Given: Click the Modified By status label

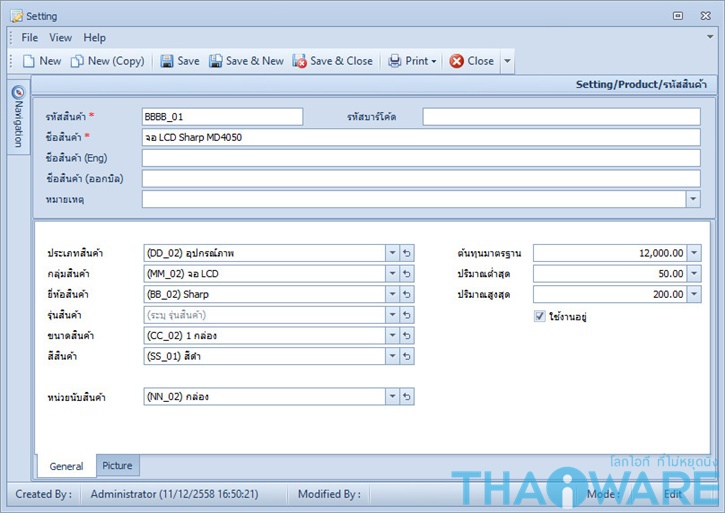Looking at the screenshot, I should [329, 494].
